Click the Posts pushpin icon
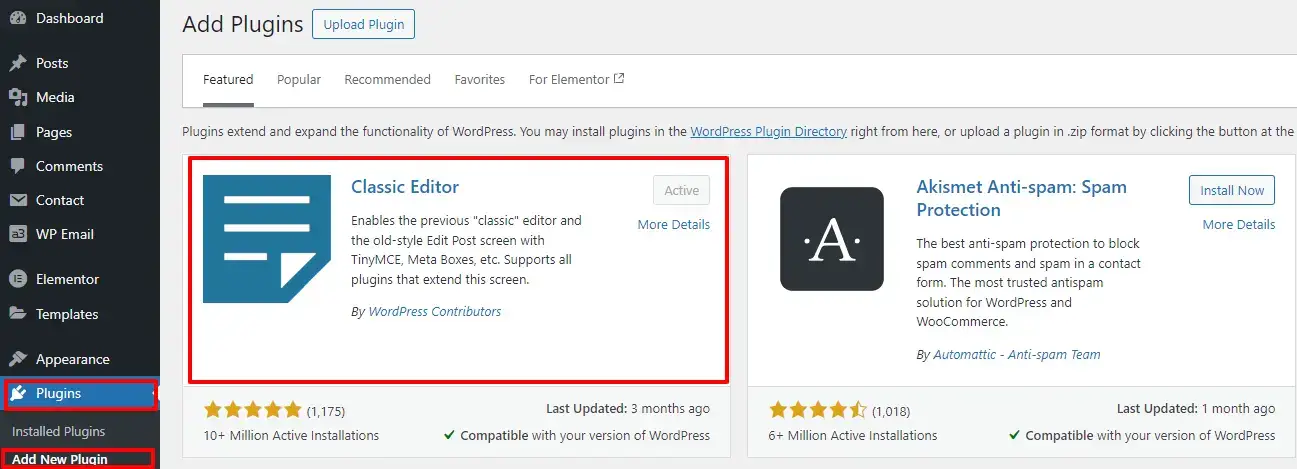Screen dimensions: 1297x469 tap(17, 63)
